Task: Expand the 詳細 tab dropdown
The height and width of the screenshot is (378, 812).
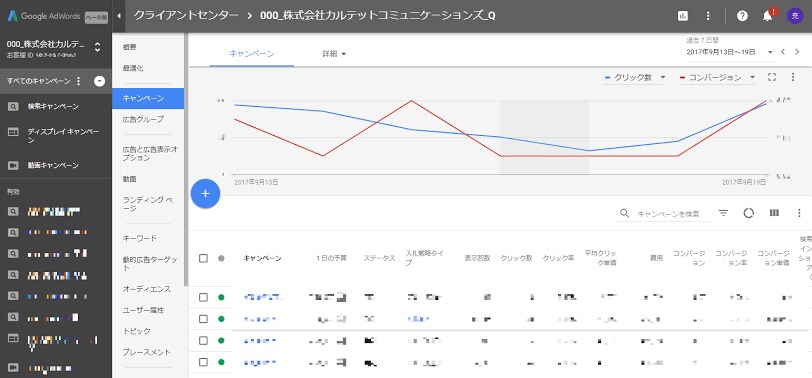Action: coord(334,54)
